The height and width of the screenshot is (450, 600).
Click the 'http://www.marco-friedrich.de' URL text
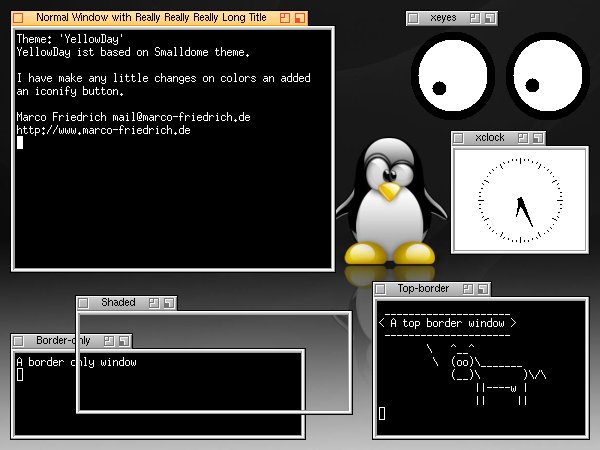103,130
